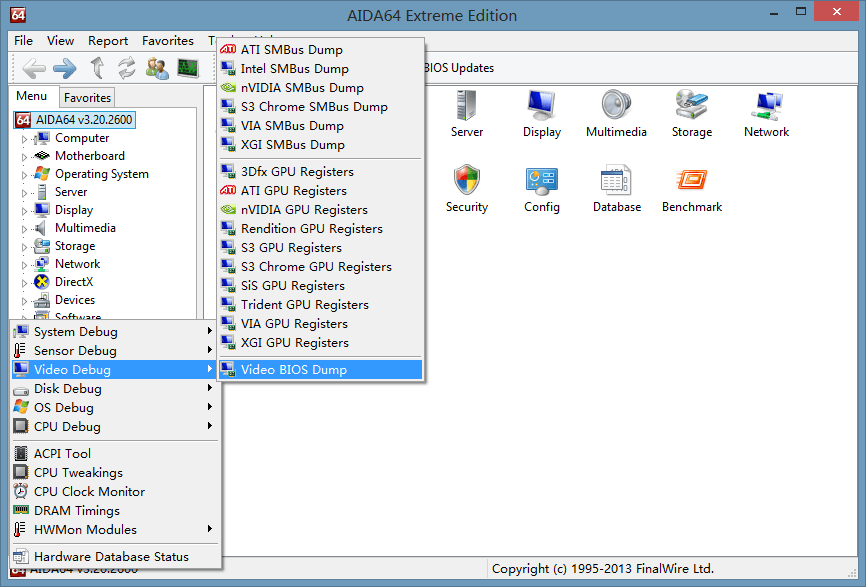The height and width of the screenshot is (587, 866).
Task: Expand the Computer tree node
Action: 24,139
